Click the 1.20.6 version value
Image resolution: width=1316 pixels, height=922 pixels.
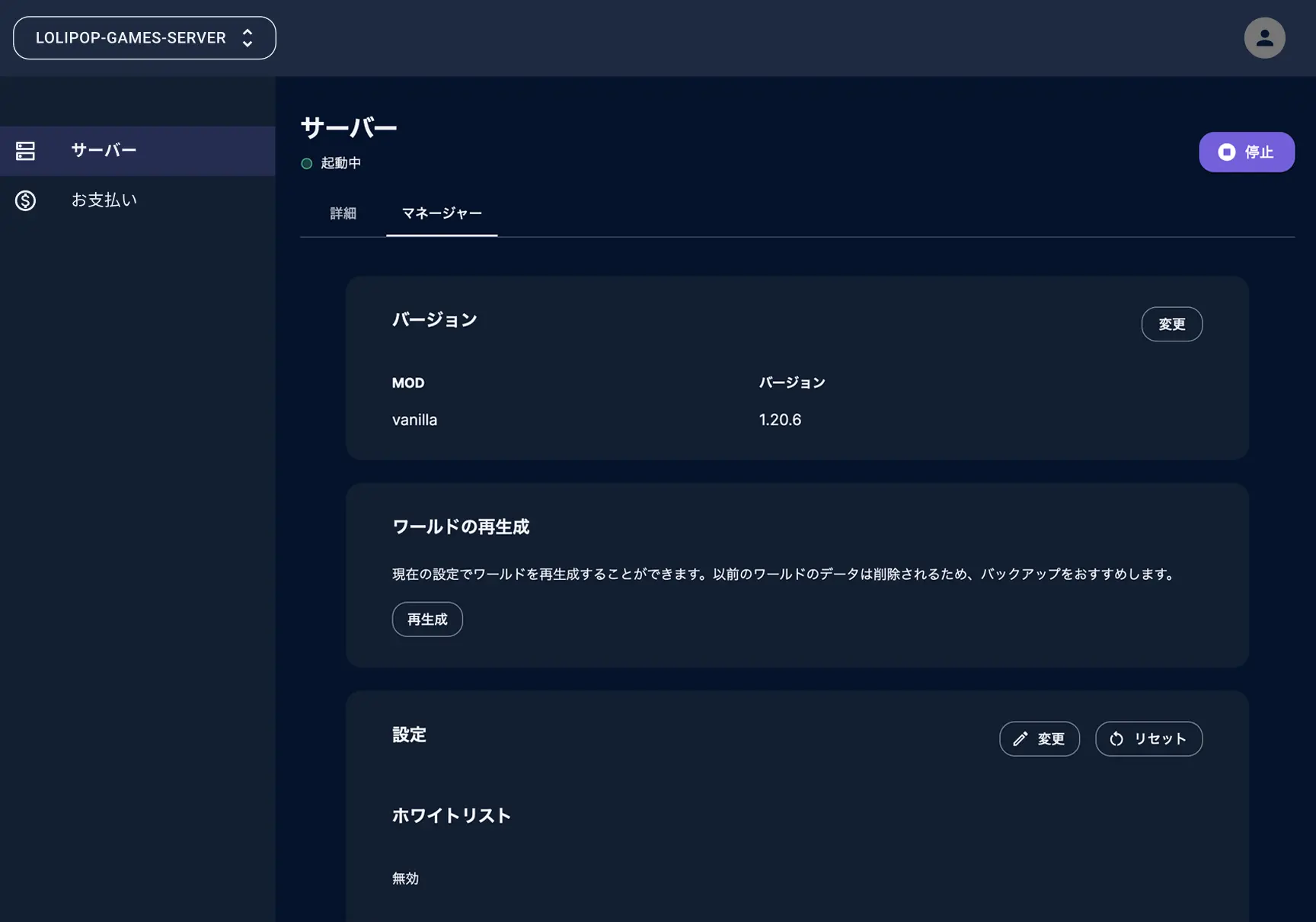780,420
